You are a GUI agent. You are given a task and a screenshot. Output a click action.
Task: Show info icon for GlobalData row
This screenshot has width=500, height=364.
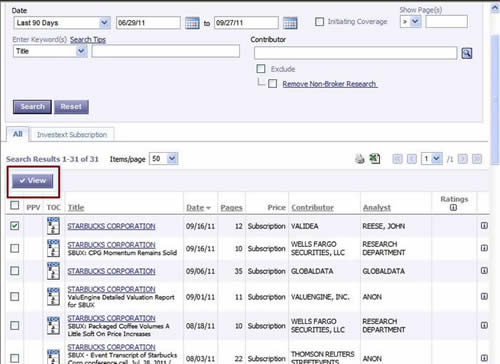click(x=484, y=270)
